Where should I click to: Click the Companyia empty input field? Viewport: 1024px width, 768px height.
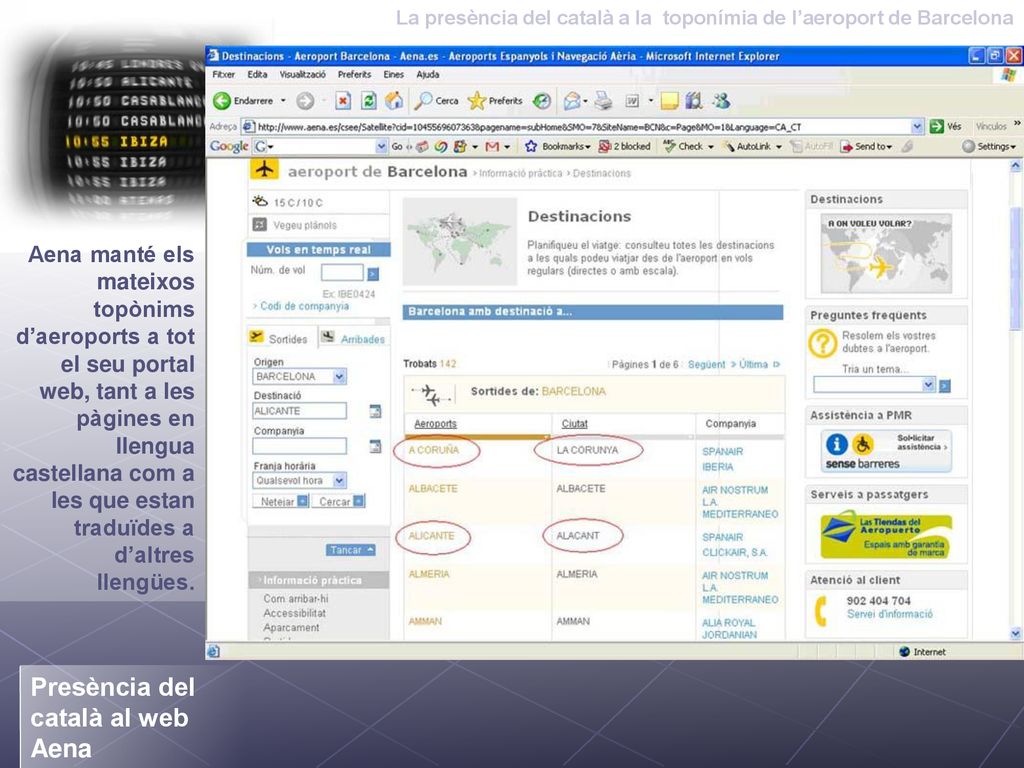pyautogui.click(x=300, y=446)
